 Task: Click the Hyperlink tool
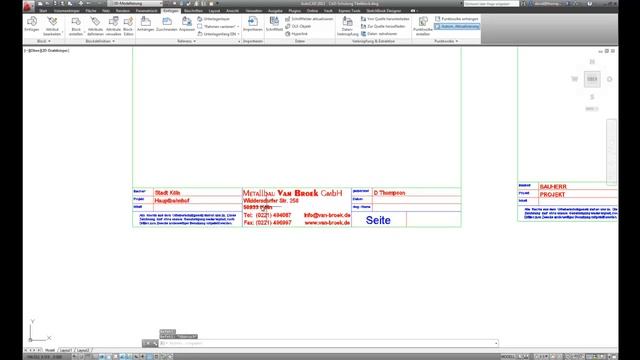296,34
